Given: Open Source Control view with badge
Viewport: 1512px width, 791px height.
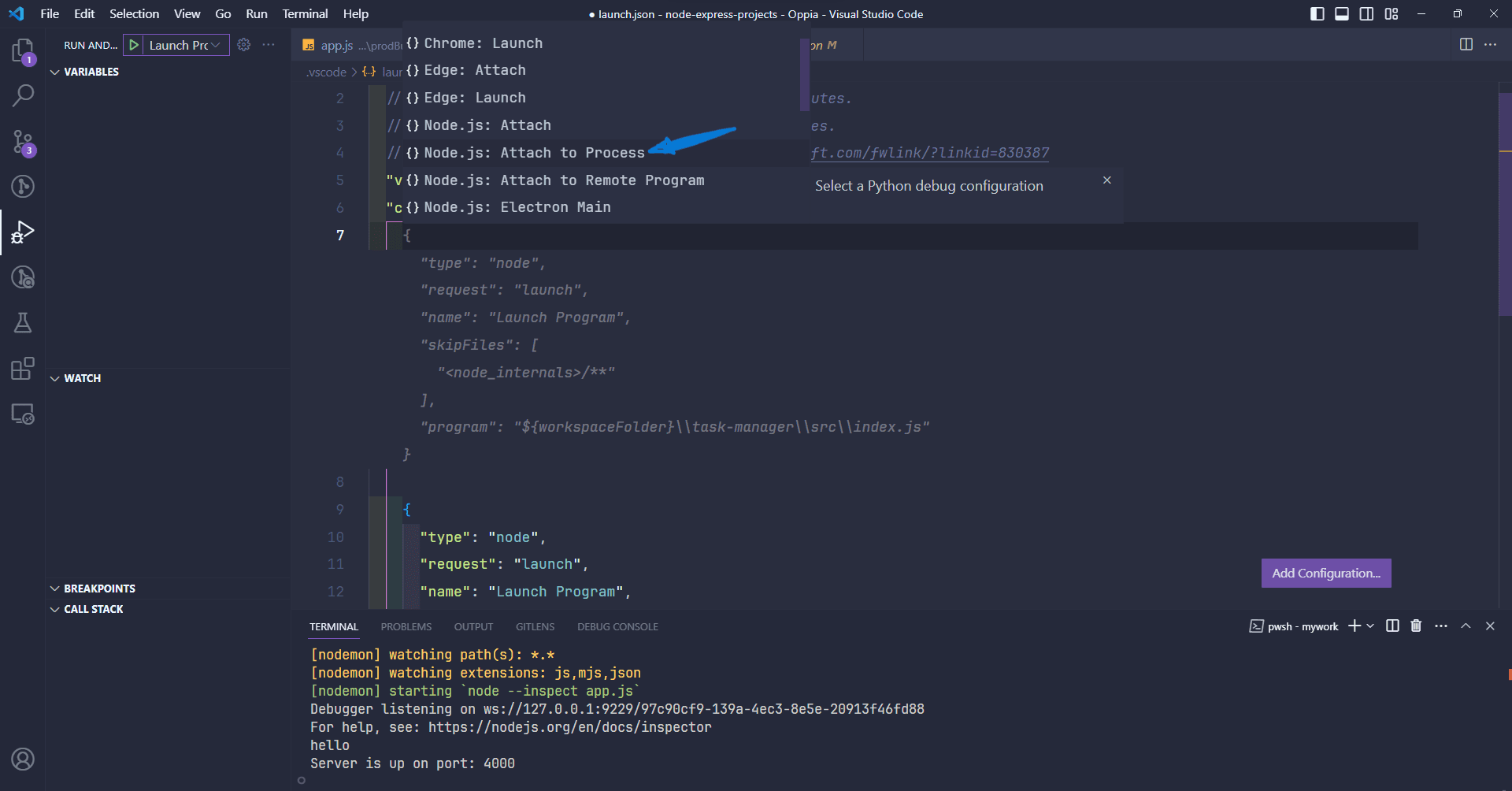Looking at the screenshot, I should coord(22,142).
